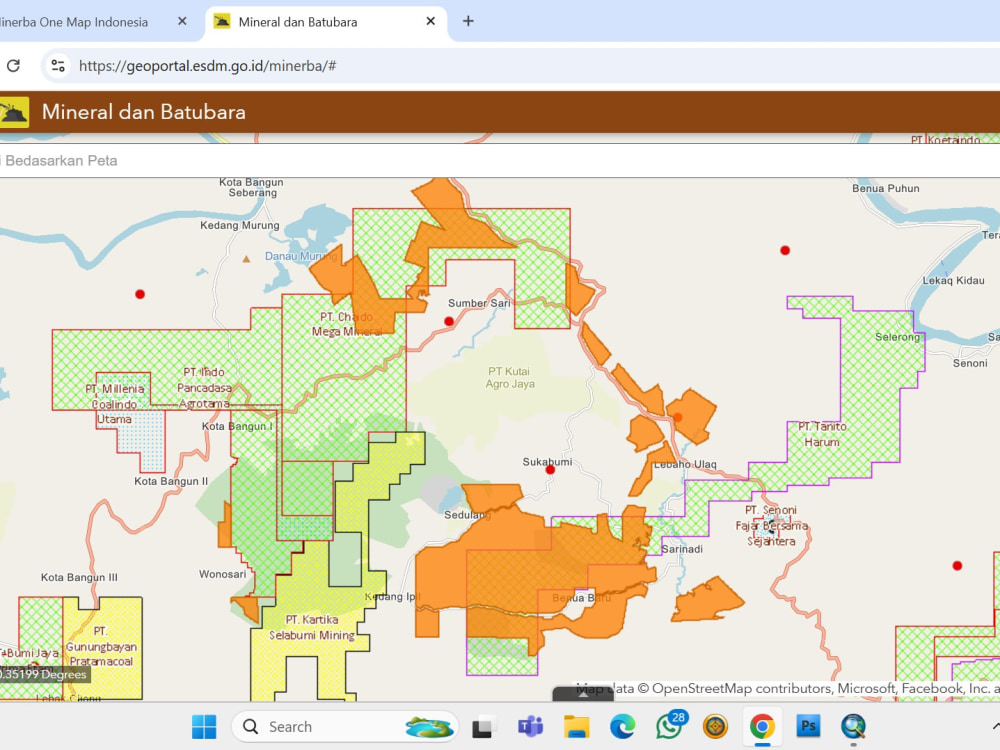Image resolution: width=1000 pixels, height=750 pixels.
Task: Click the Sarinadi place label
Action: tap(682, 549)
